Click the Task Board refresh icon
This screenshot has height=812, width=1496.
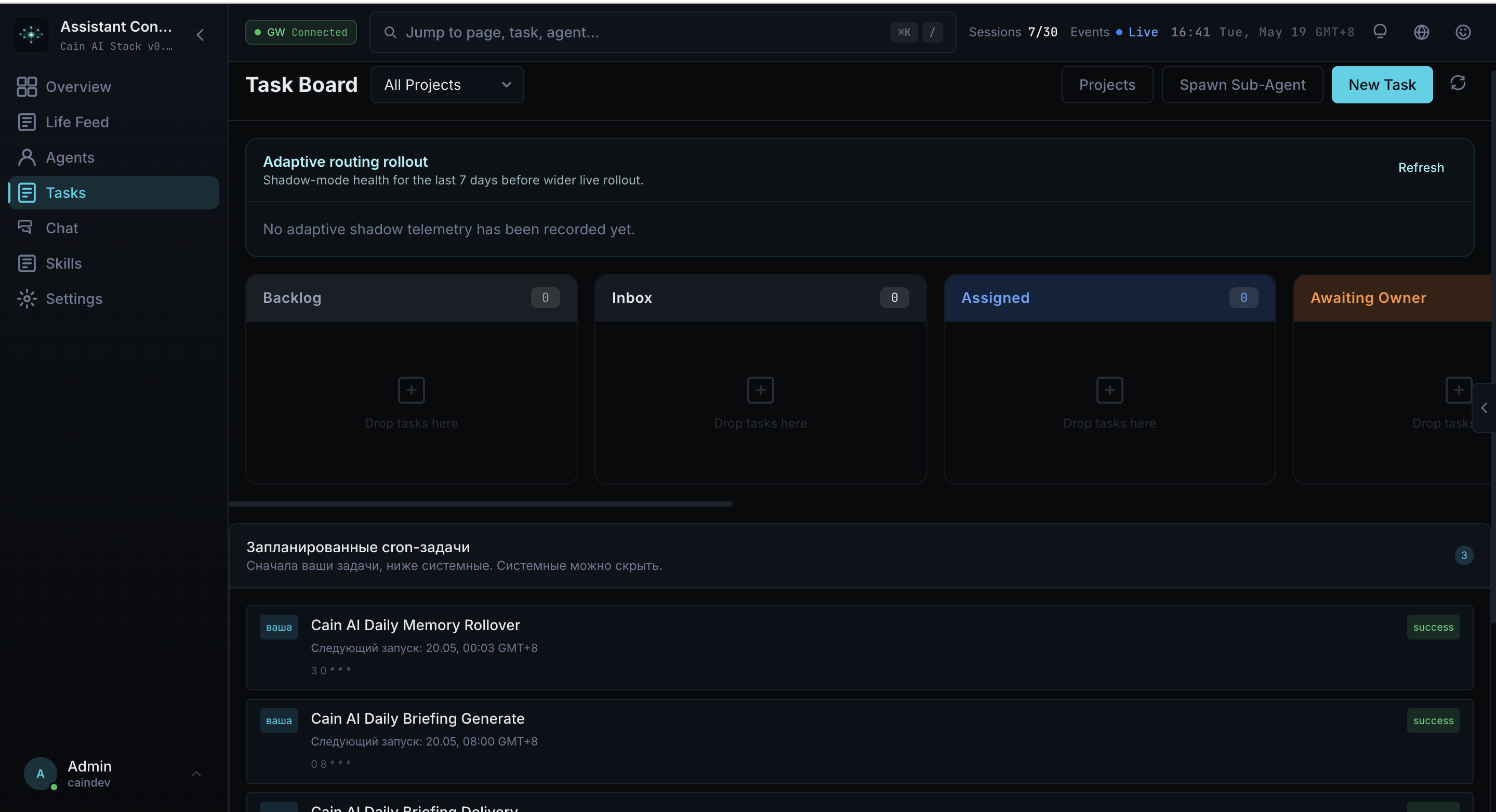point(1458,83)
